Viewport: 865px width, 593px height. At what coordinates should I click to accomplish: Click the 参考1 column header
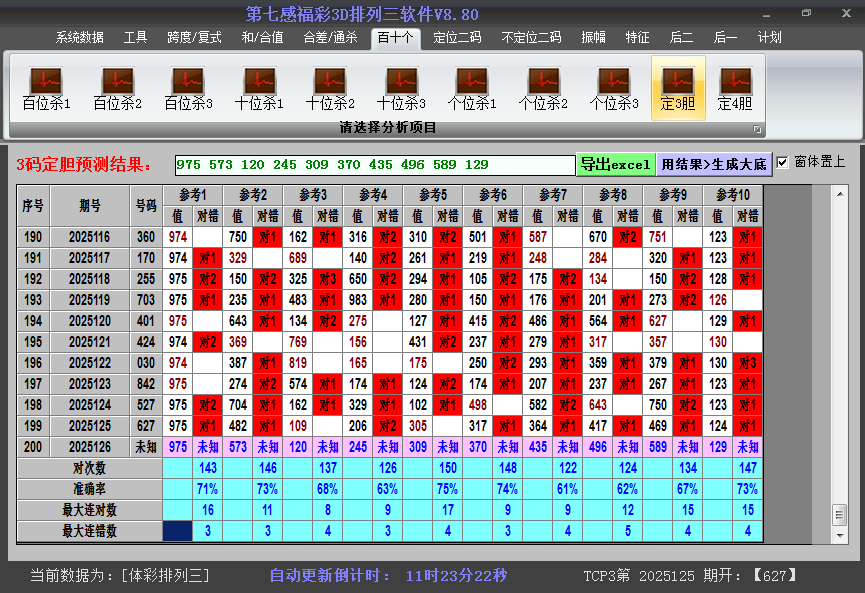[x=193, y=195]
